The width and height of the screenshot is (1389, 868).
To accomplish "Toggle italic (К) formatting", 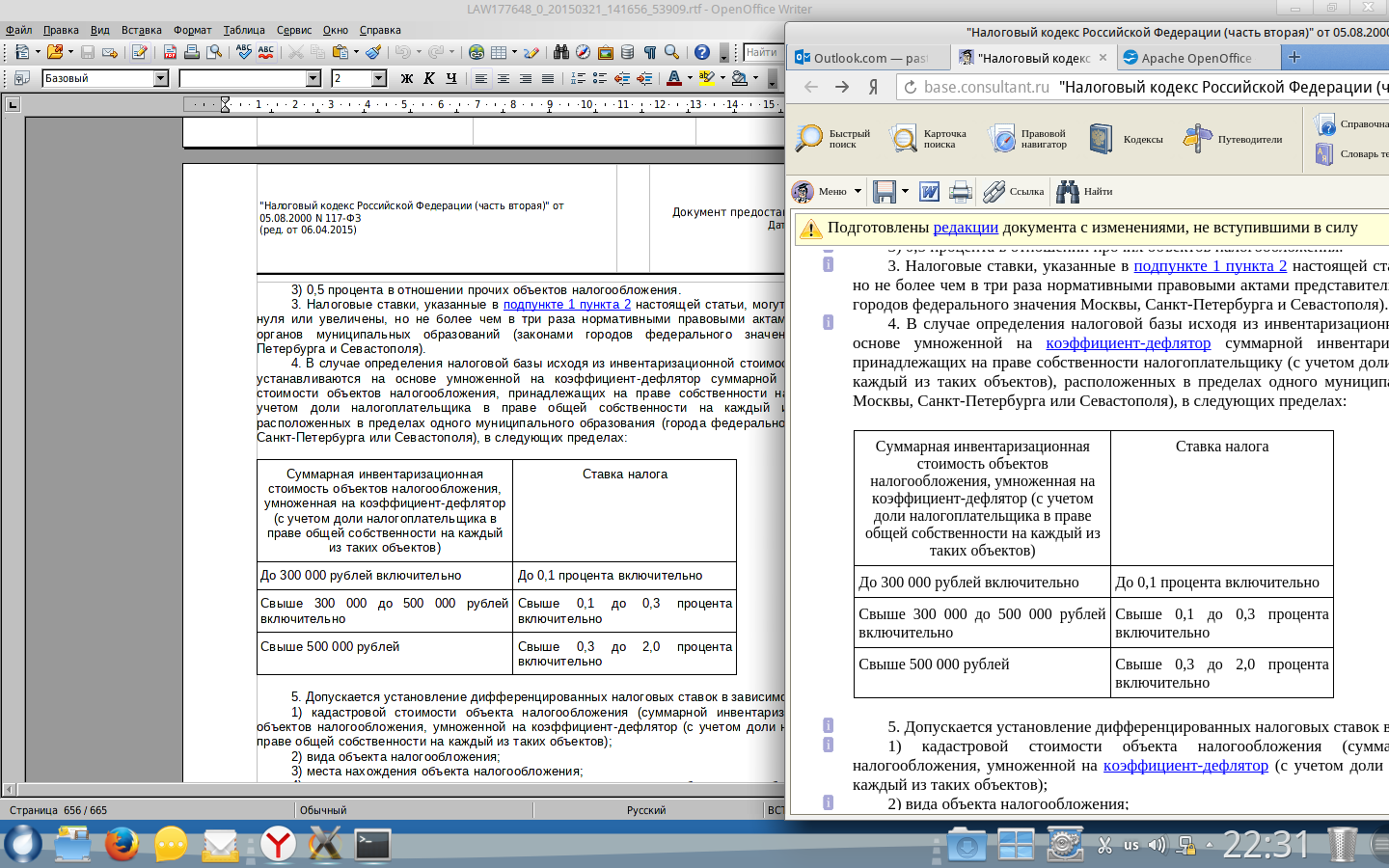I will point(429,78).
